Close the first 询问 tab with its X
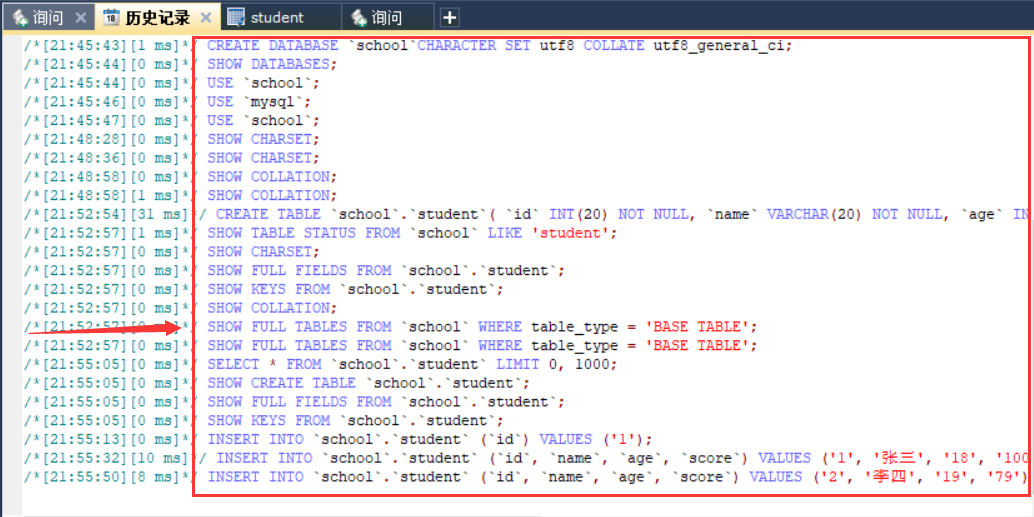The width and height of the screenshot is (1034, 517). tap(80, 18)
